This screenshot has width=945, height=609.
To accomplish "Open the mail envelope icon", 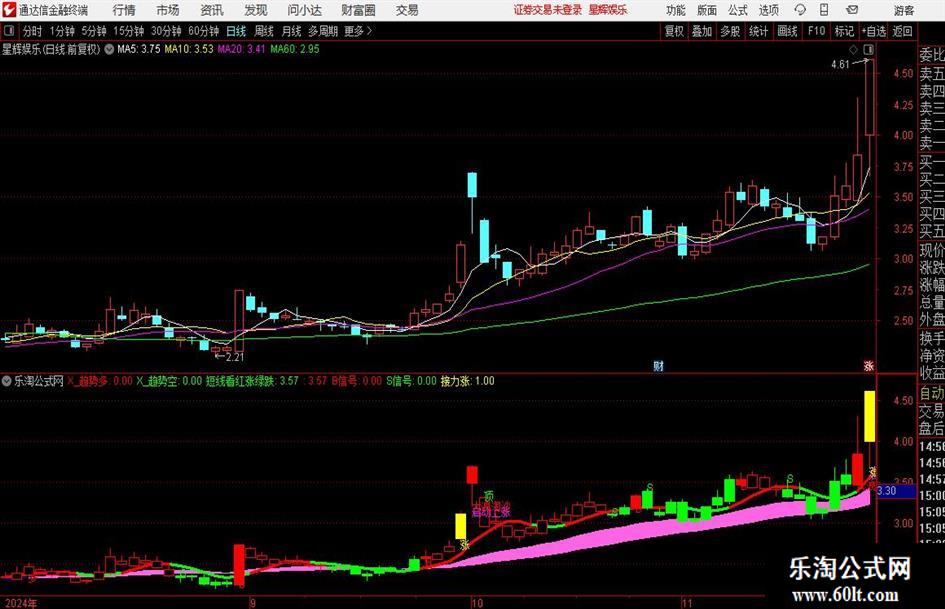I will tap(852, 10).
